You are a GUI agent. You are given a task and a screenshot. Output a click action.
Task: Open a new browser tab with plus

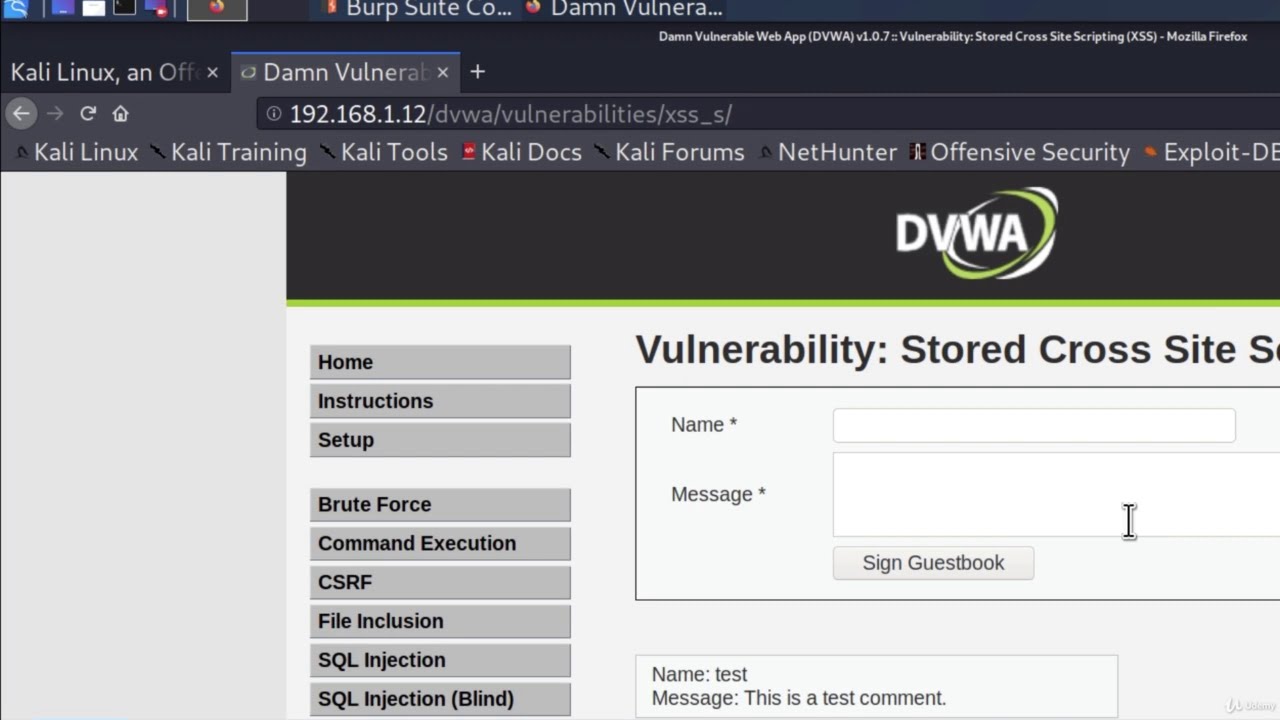tap(477, 72)
